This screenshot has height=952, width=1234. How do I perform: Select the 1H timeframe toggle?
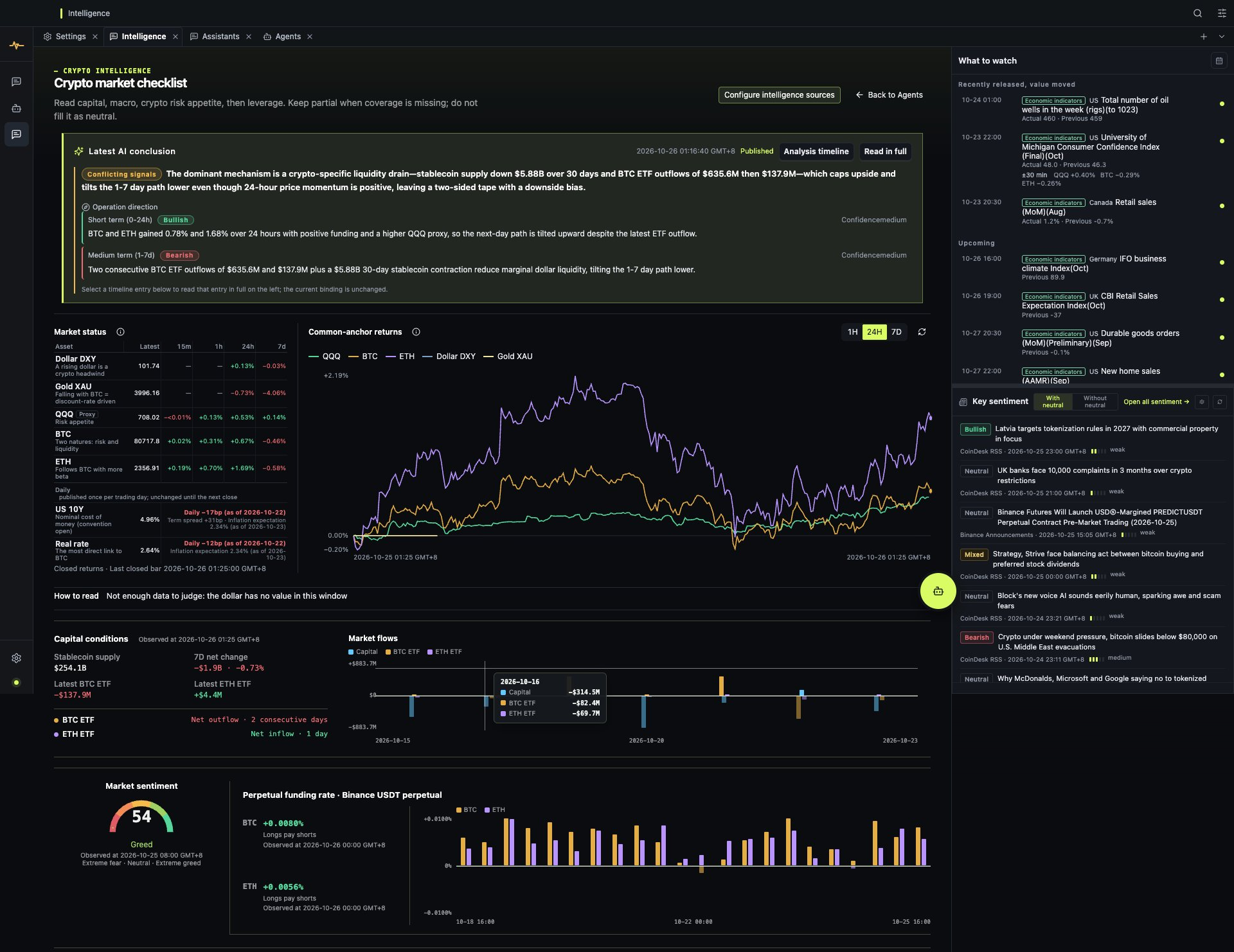point(852,331)
